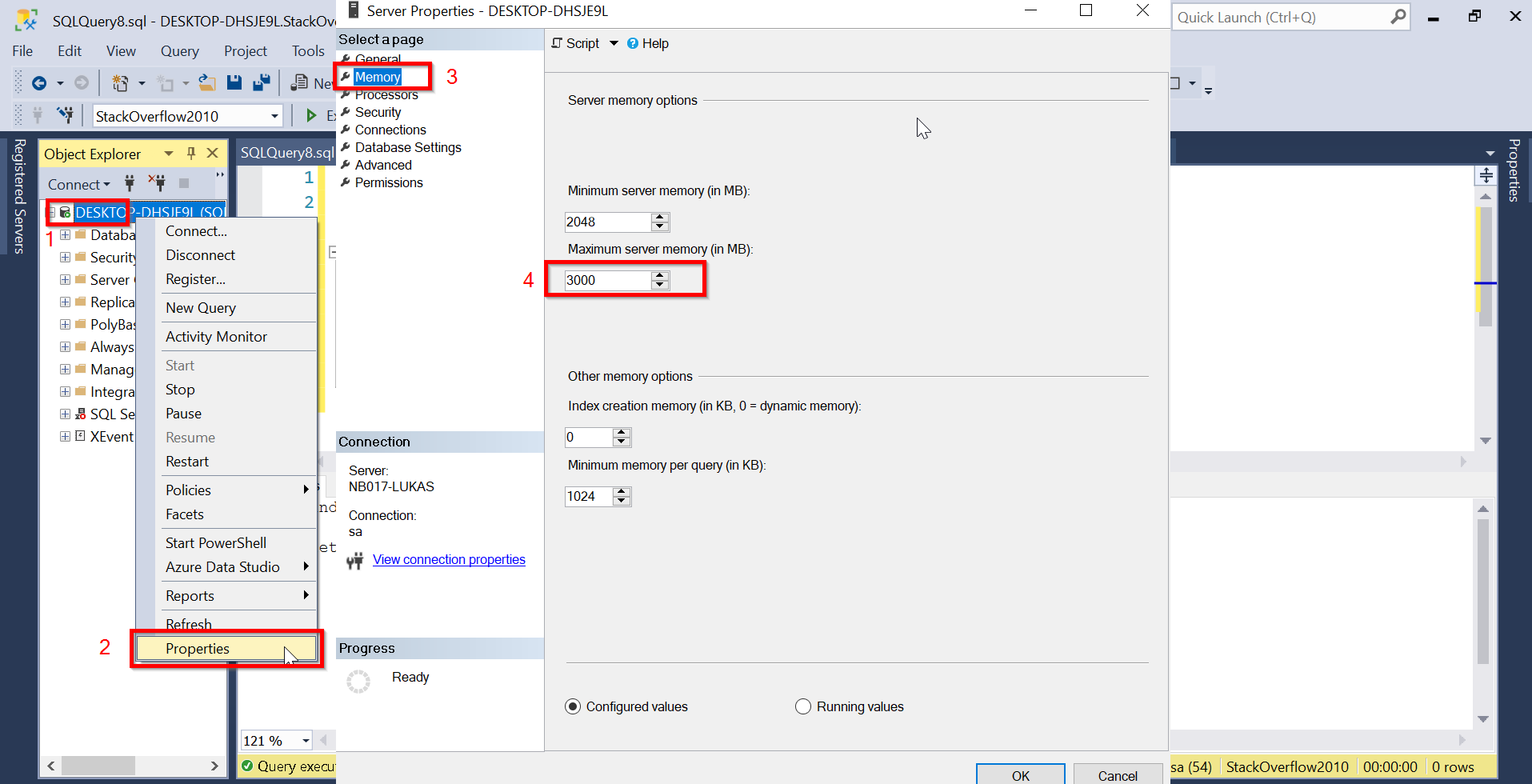The width and height of the screenshot is (1532, 784).
Task: Click the Disconnect plug icon with red X
Action: pyautogui.click(x=157, y=183)
